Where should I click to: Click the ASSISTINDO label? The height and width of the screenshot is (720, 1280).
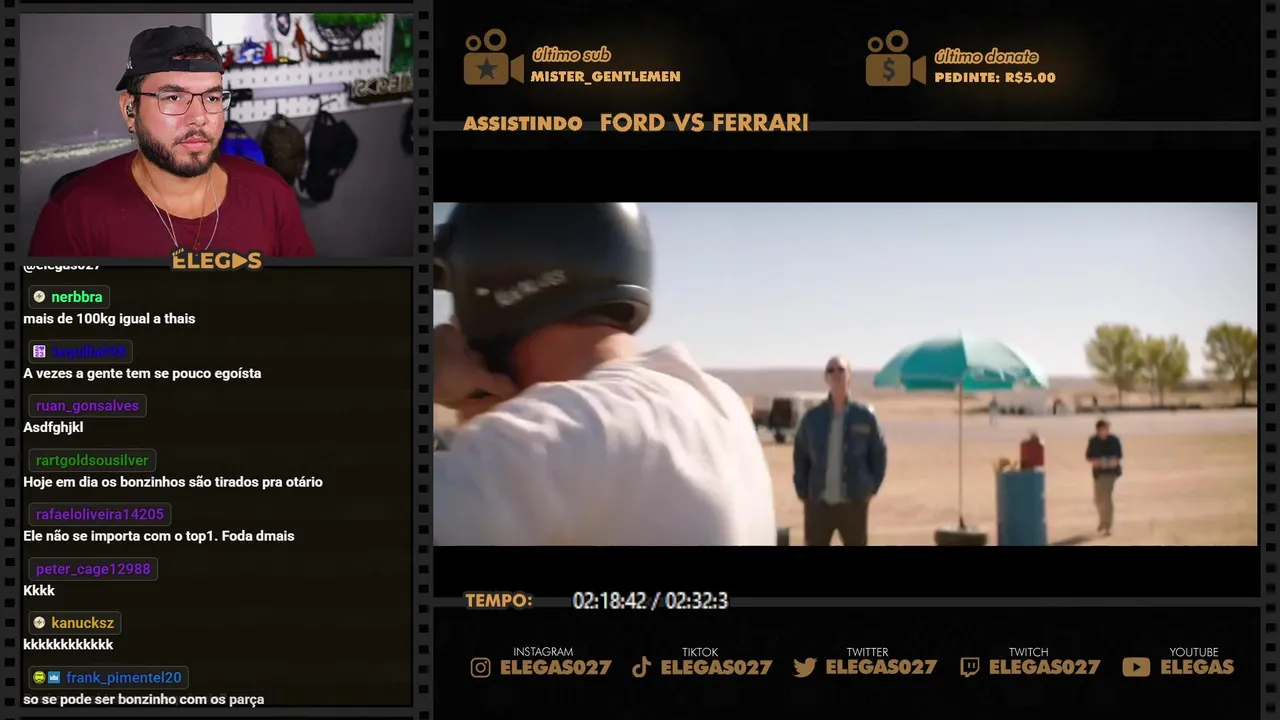click(523, 124)
